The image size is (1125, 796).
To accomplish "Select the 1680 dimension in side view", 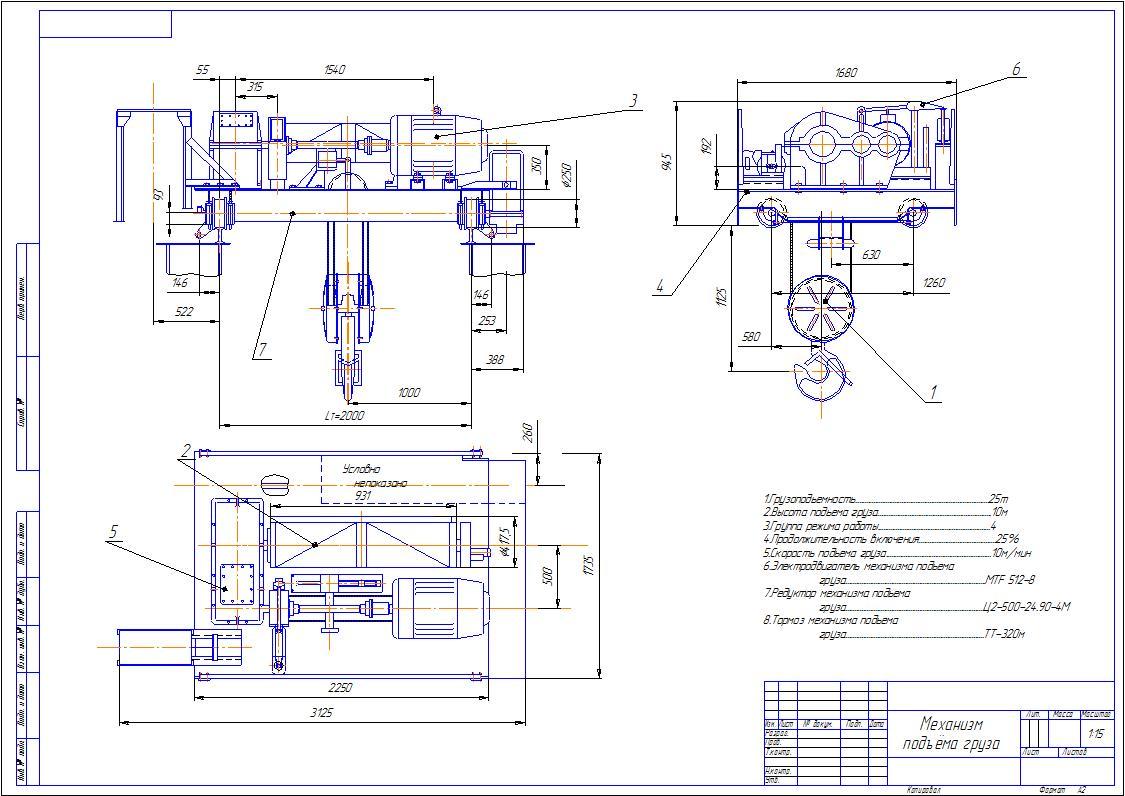I will (846, 72).
